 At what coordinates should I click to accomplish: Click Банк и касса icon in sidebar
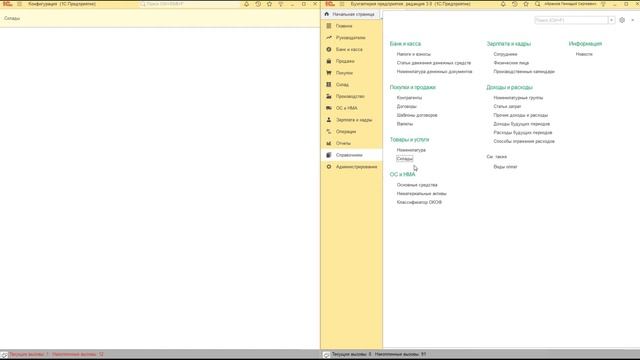(x=329, y=49)
